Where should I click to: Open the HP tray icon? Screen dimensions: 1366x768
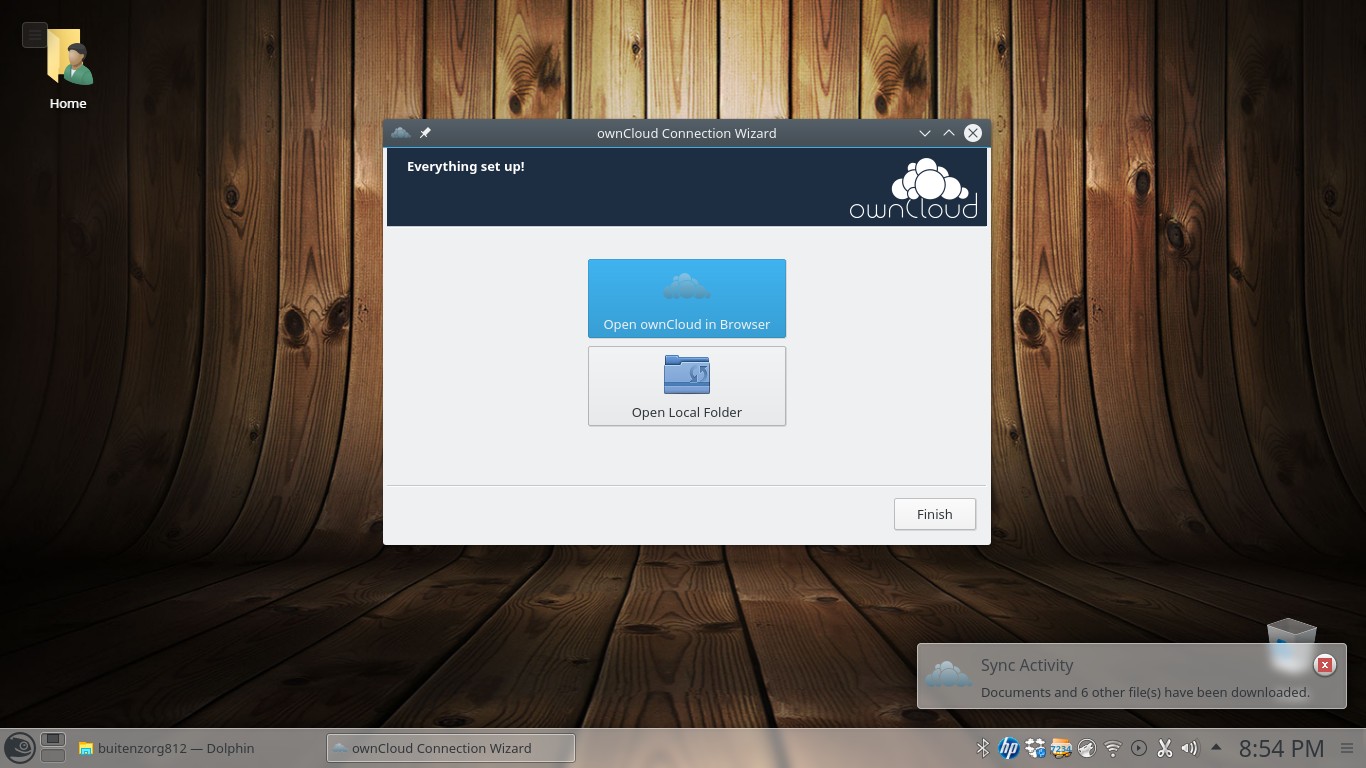coord(1008,748)
